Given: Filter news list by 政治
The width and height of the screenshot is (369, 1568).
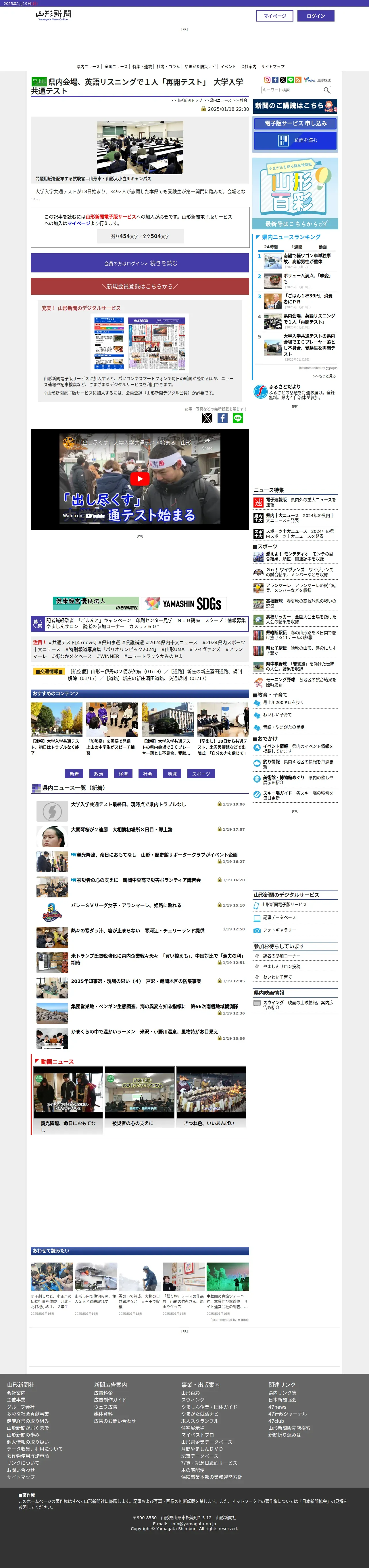Looking at the screenshot, I should pos(99,774).
